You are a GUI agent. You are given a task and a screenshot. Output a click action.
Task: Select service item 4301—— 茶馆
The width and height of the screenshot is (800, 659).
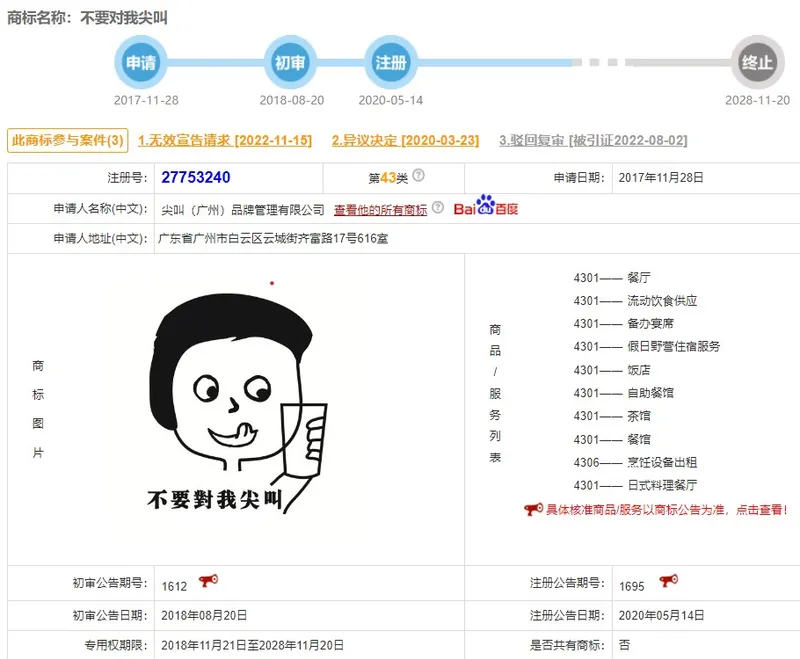coord(612,416)
